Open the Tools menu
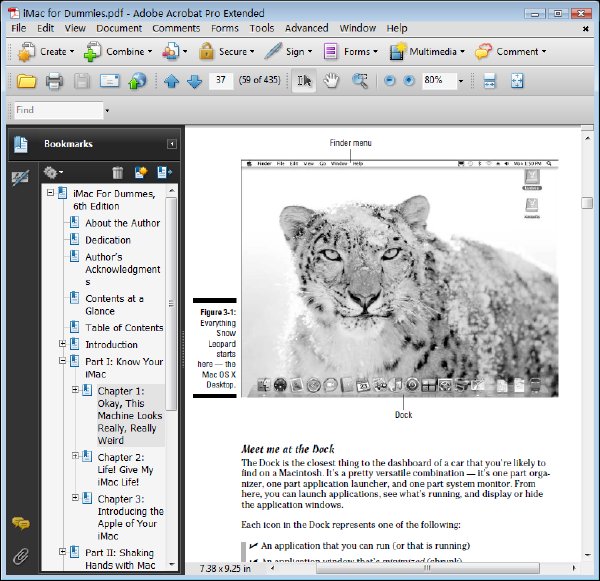Image resolution: width=600 pixels, height=581 pixels. click(x=262, y=28)
